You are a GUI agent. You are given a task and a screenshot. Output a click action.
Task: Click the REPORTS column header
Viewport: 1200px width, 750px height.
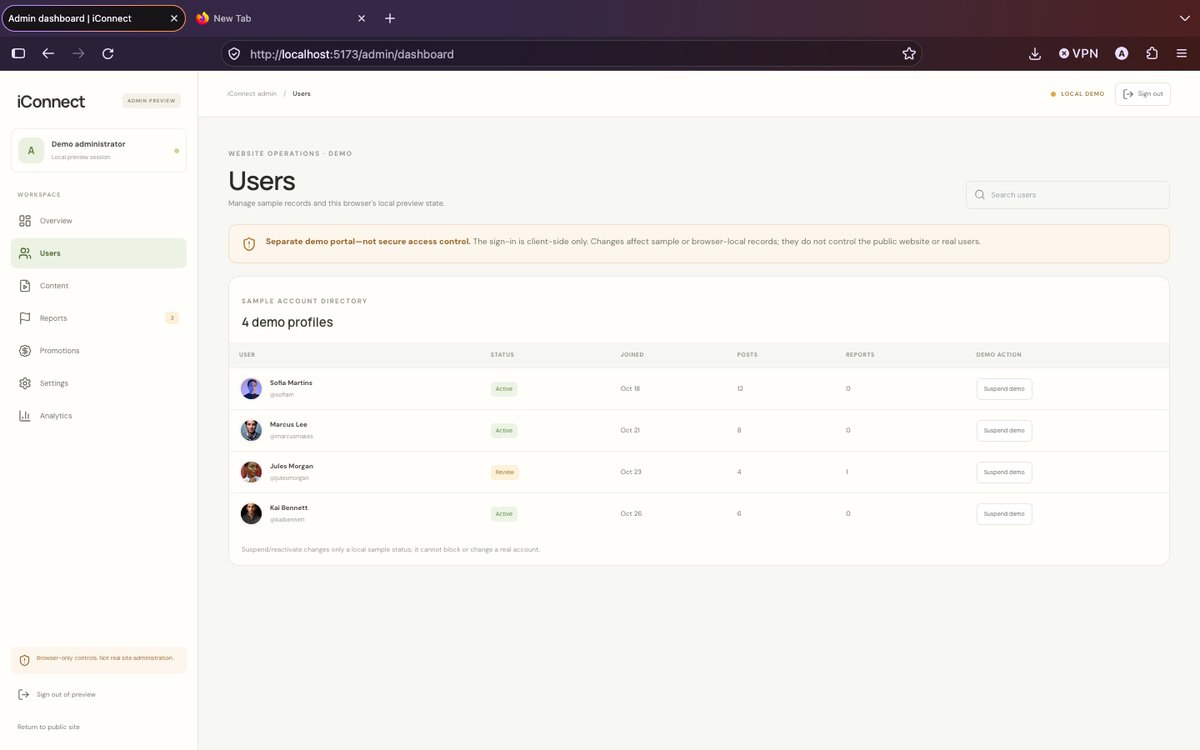pos(860,355)
